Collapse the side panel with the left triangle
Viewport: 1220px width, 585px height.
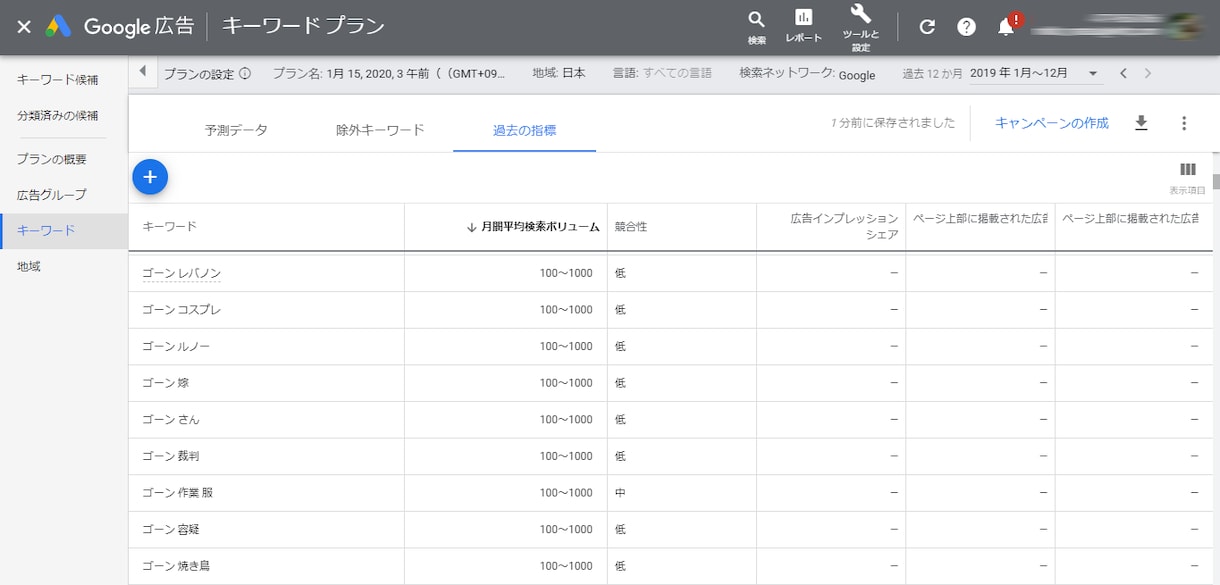click(142, 71)
